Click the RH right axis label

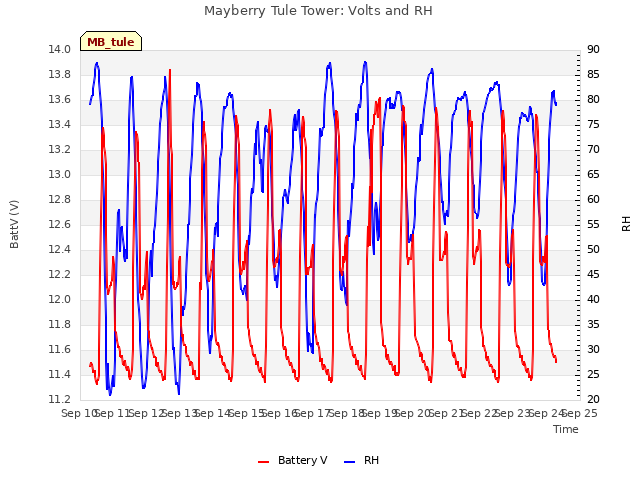[626, 224]
